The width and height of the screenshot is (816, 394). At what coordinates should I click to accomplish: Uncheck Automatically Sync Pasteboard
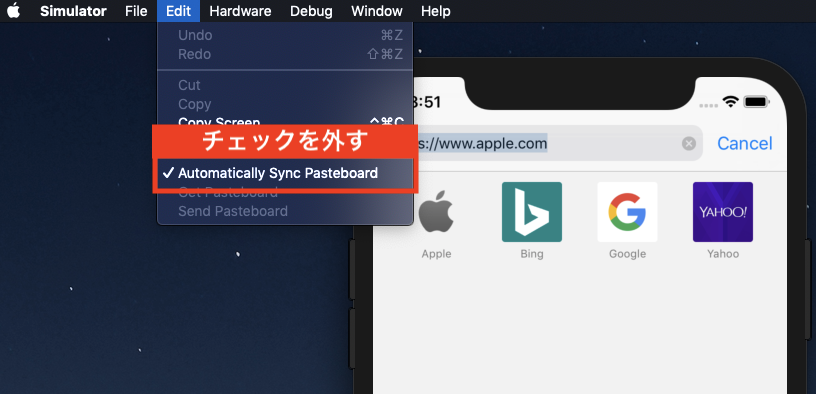point(285,173)
